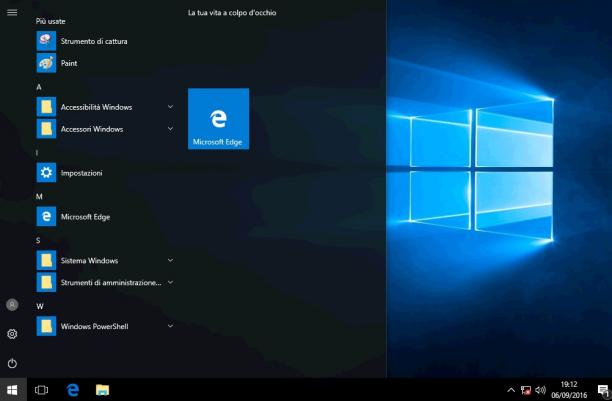Viewport: 612px width, 401px height.
Task: Open the Windows PowerShell folder
Action: point(105,326)
